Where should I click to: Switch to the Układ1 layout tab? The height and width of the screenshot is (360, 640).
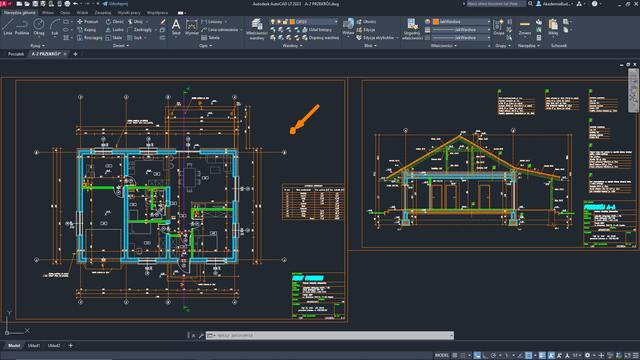click(x=34, y=346)
